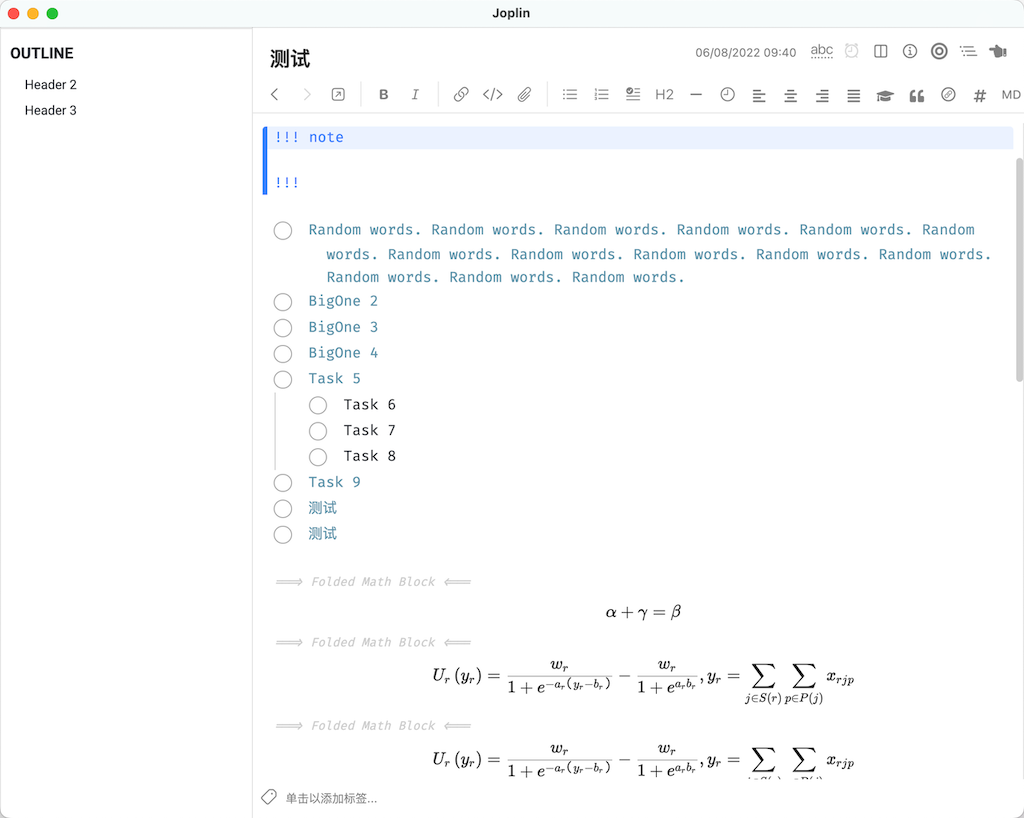Apply H2 heading format
The image size is (1024, 818).
pos(664,95)
